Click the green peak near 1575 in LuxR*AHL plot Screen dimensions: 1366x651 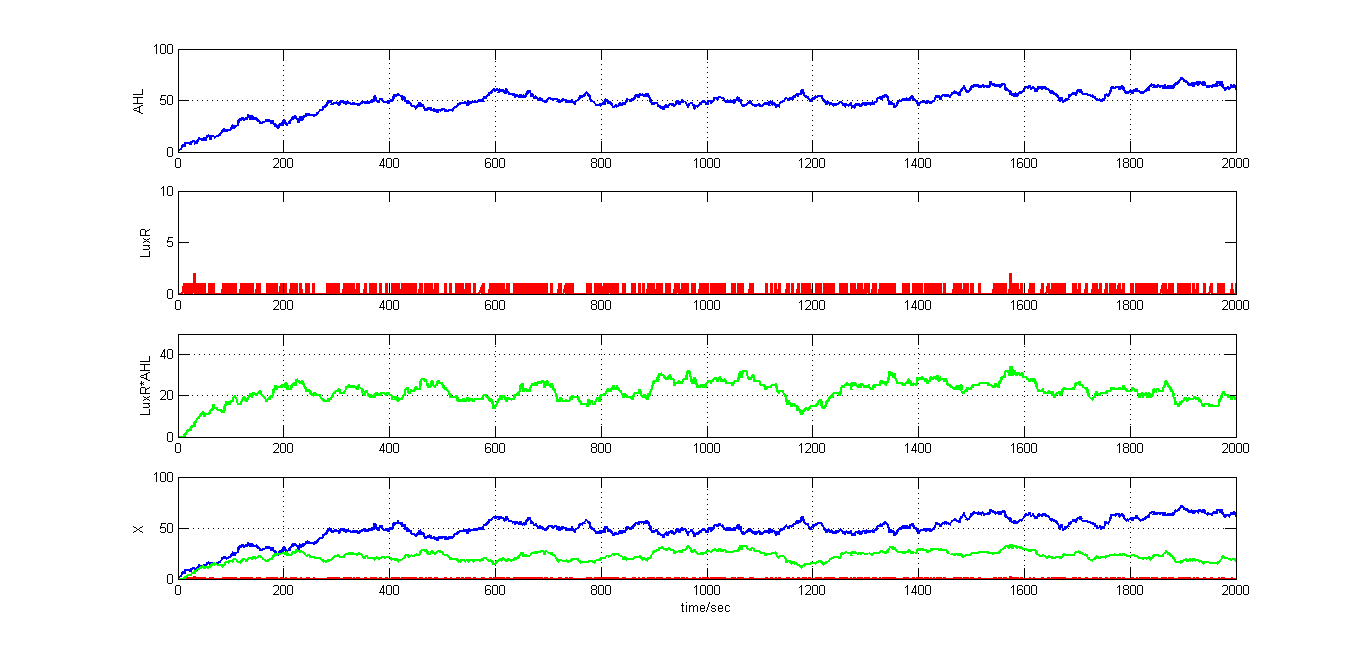pyautogui.click(x=1011, y=369)
